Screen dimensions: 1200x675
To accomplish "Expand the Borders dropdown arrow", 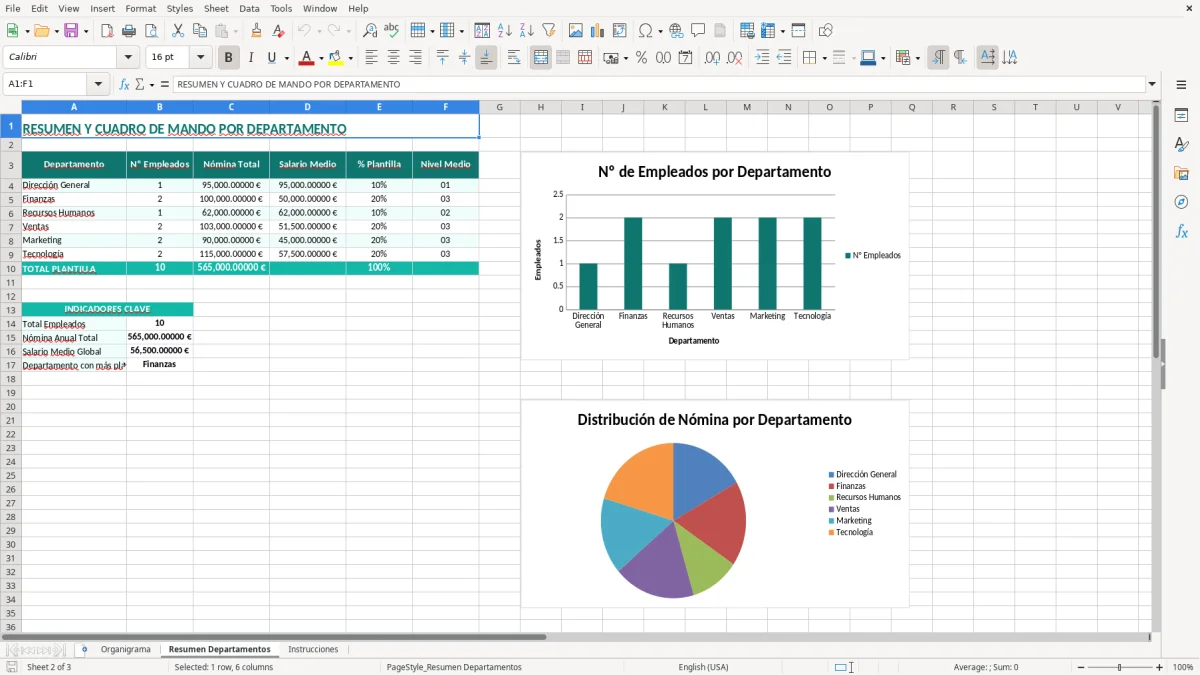I will [x=825, y=58].
